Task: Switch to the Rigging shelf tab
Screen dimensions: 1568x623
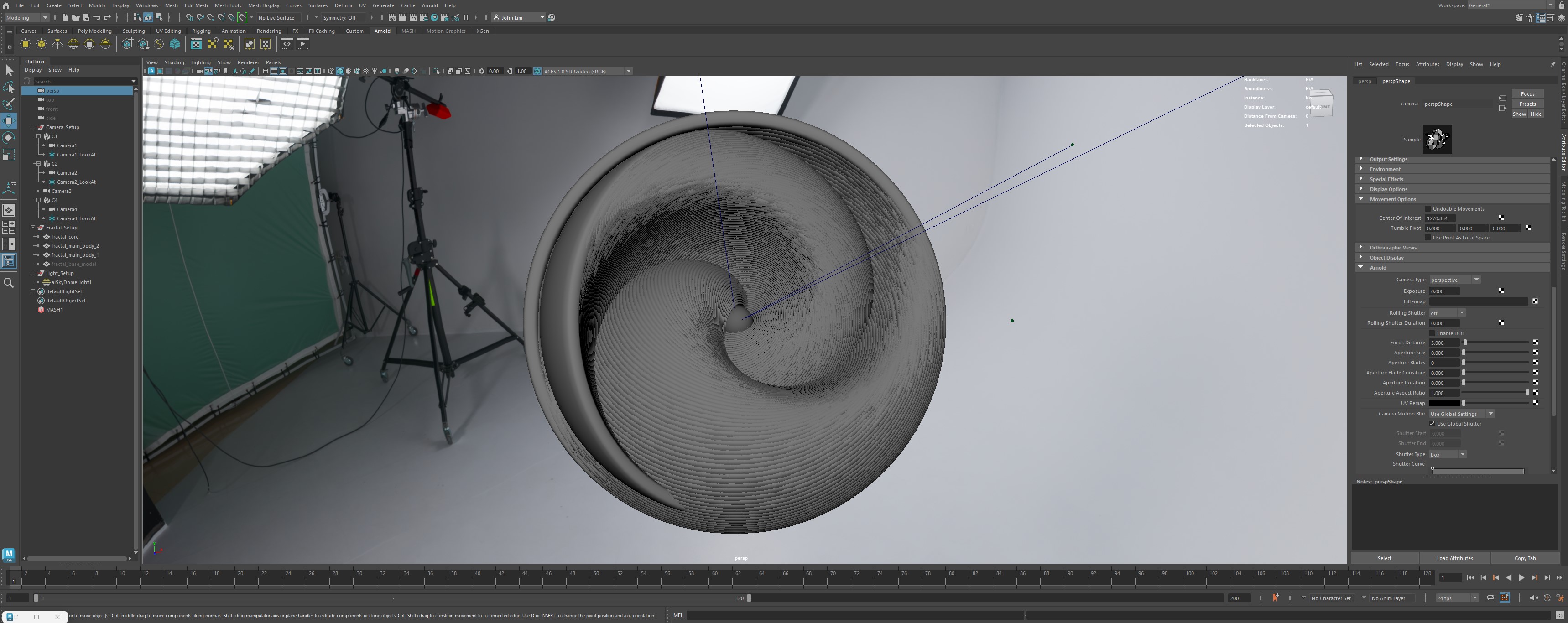Action: pyautogui.click(x=201, y=31)
